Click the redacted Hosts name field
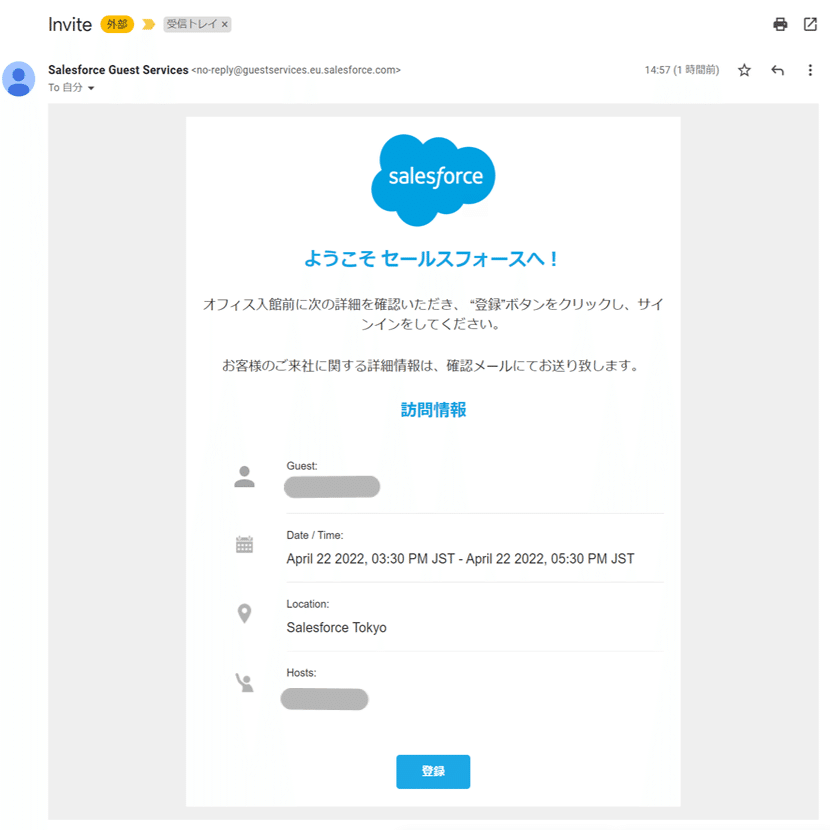 pos(324,699)
